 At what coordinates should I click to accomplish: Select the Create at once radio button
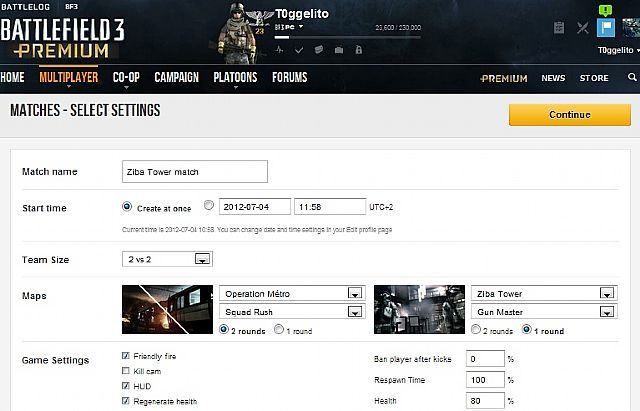point(126,207)
